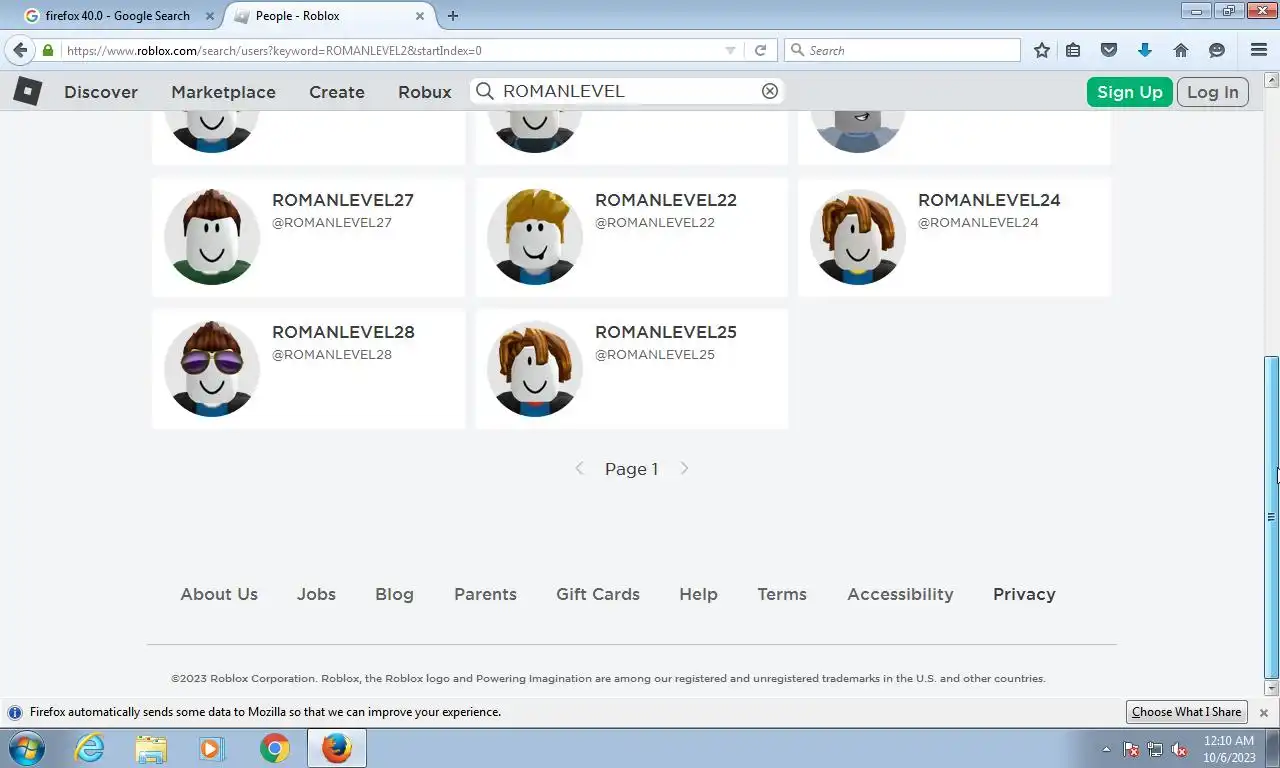This screenshot has height=768, width=1280.
Task: Show hidden system tray icons arrow
Action: click(x=1106, y=749)
